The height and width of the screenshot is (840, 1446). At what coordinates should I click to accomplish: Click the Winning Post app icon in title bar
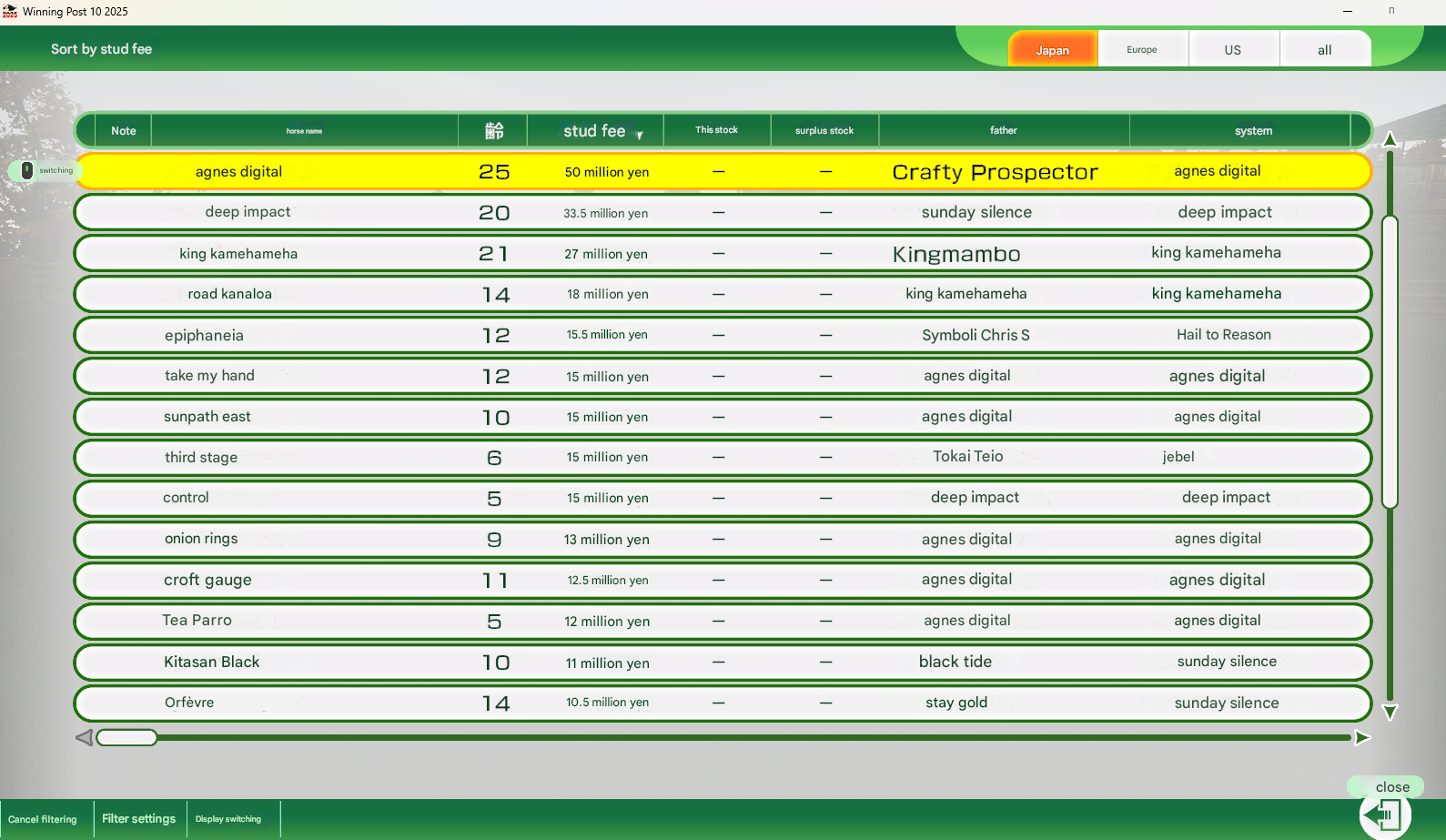(x=10, y=12)
